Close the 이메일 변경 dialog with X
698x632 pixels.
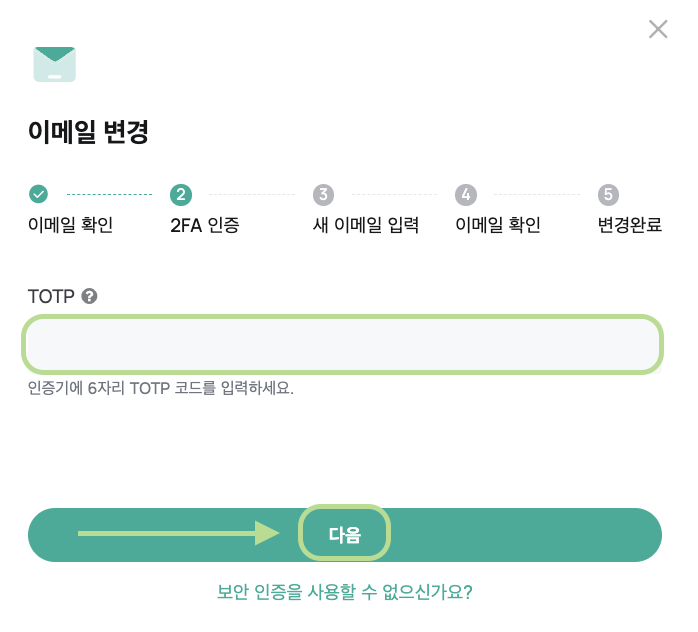point(658,29)
